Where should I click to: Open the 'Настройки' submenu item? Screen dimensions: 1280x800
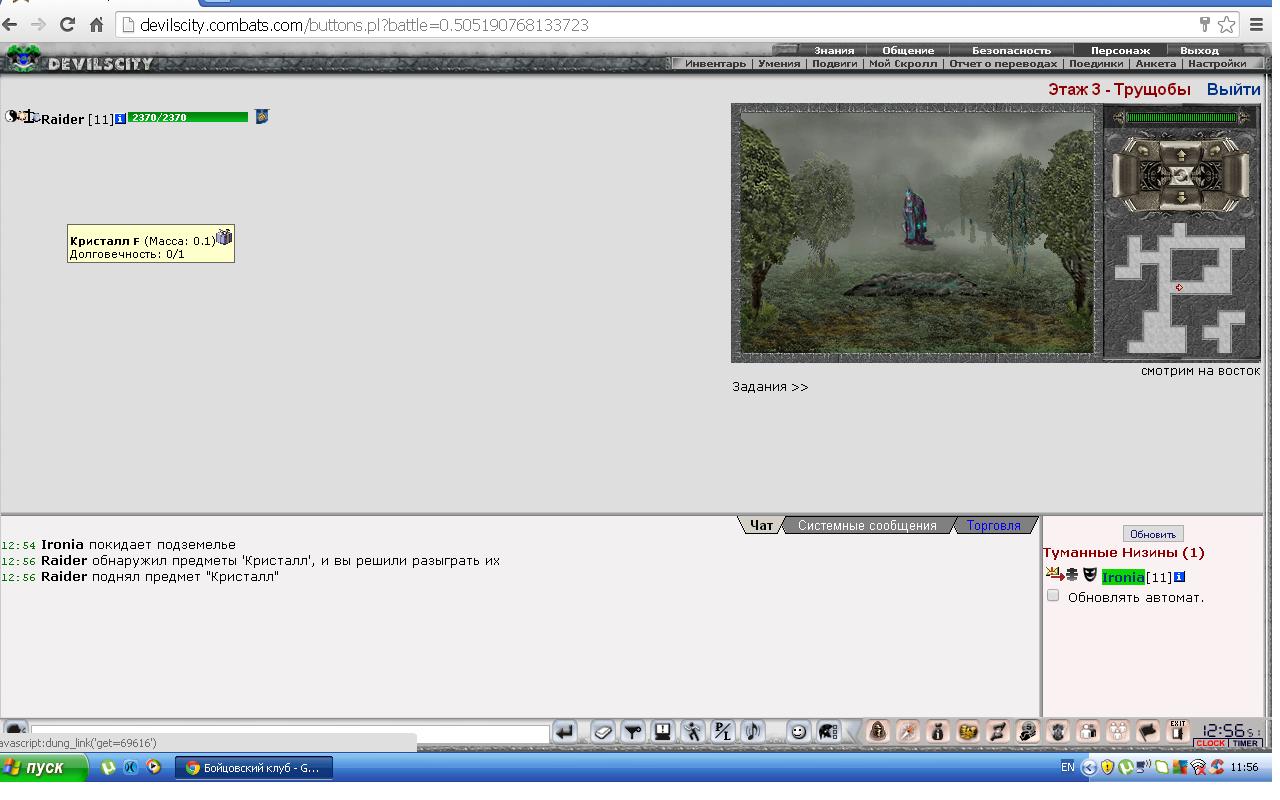point(1217,64)
